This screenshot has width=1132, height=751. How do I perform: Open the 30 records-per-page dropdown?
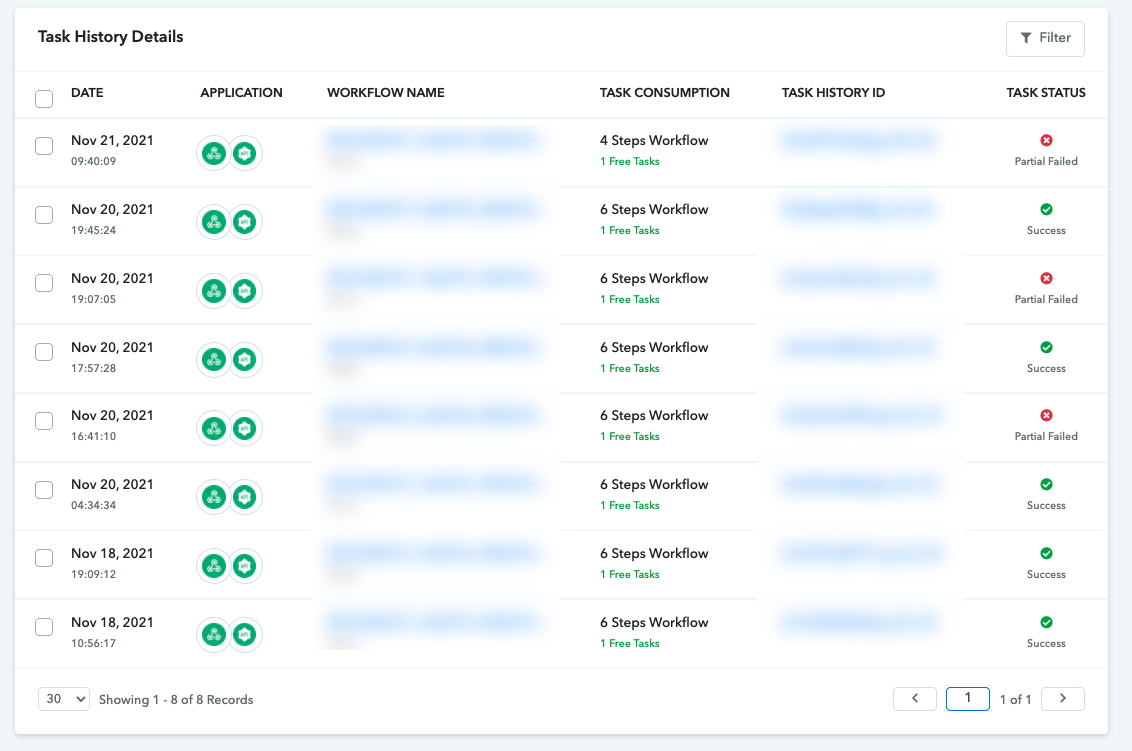pos(64,699)
